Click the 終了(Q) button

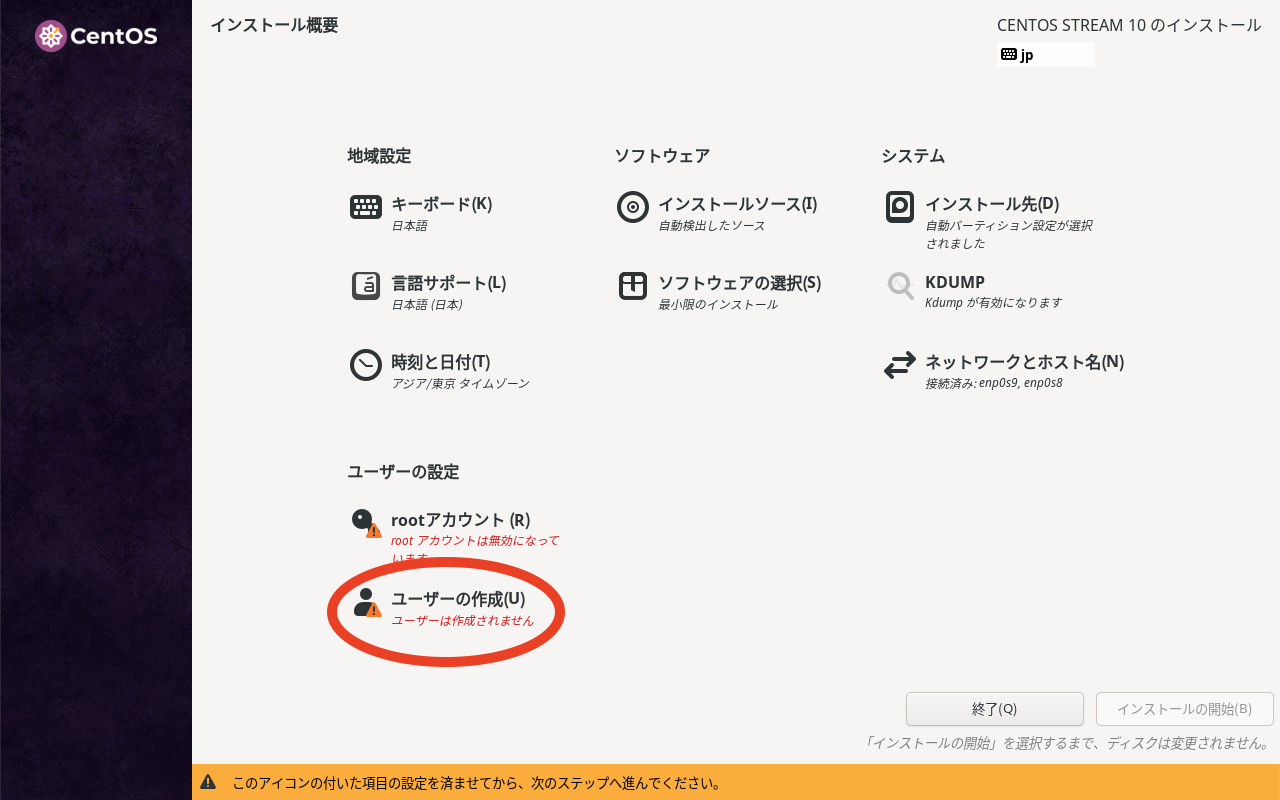click(995, 709)
